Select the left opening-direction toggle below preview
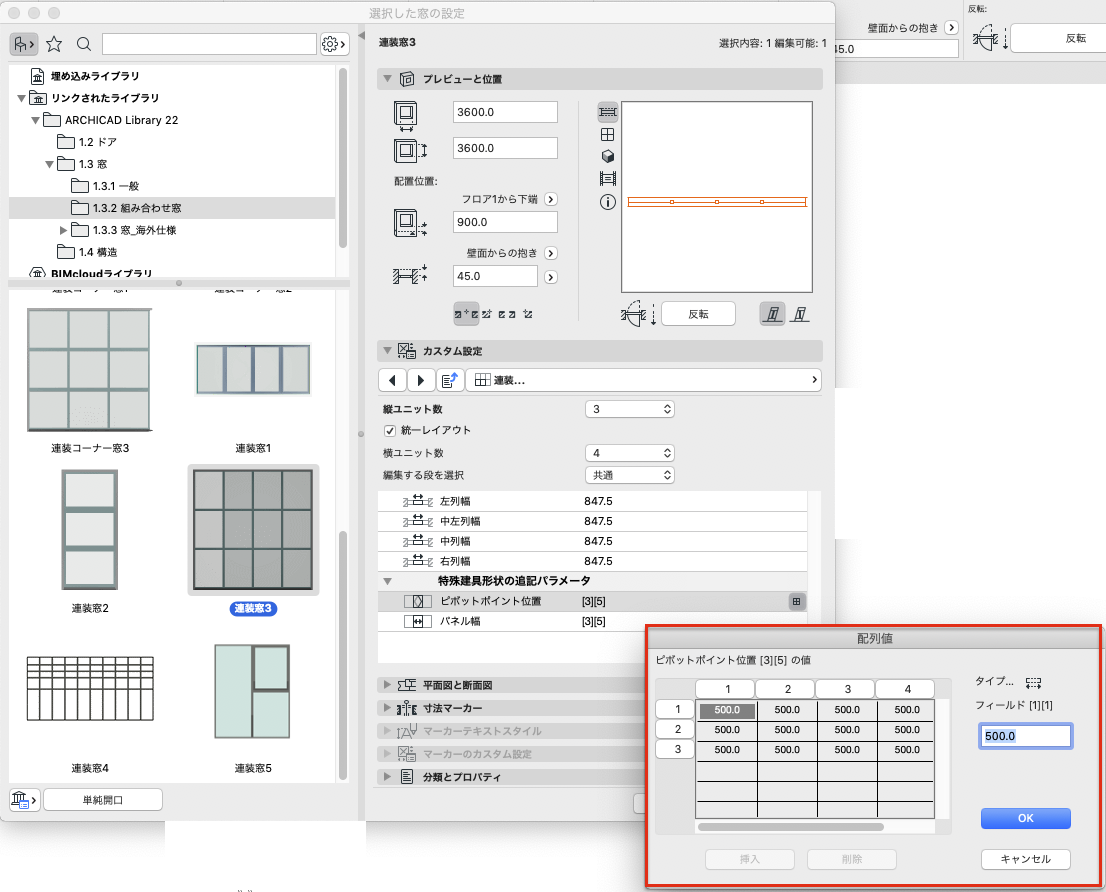 772,314
